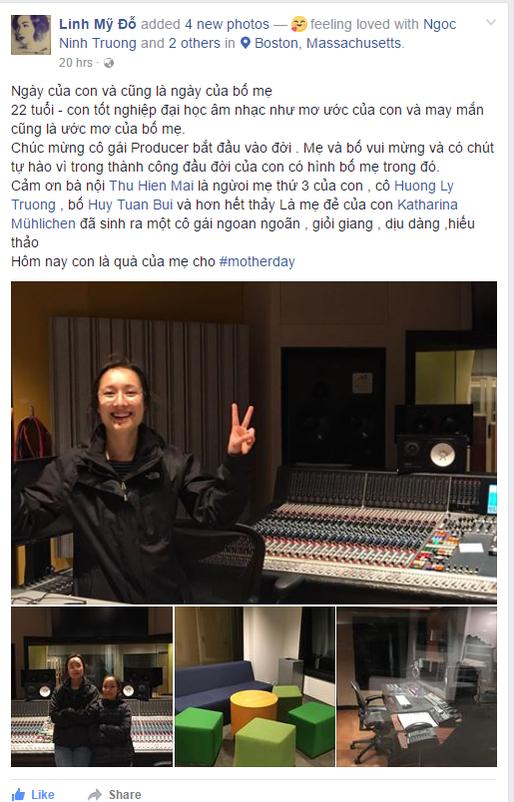Open Katharina Mühlichen tagged profile

(234, 214)
